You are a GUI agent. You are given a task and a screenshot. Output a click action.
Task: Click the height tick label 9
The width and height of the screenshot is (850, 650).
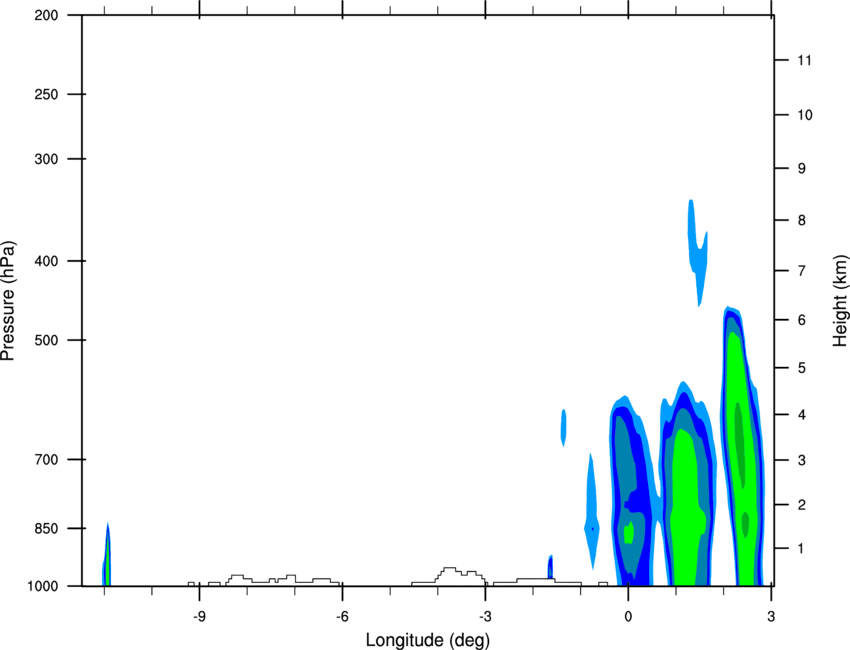[801, 169]
